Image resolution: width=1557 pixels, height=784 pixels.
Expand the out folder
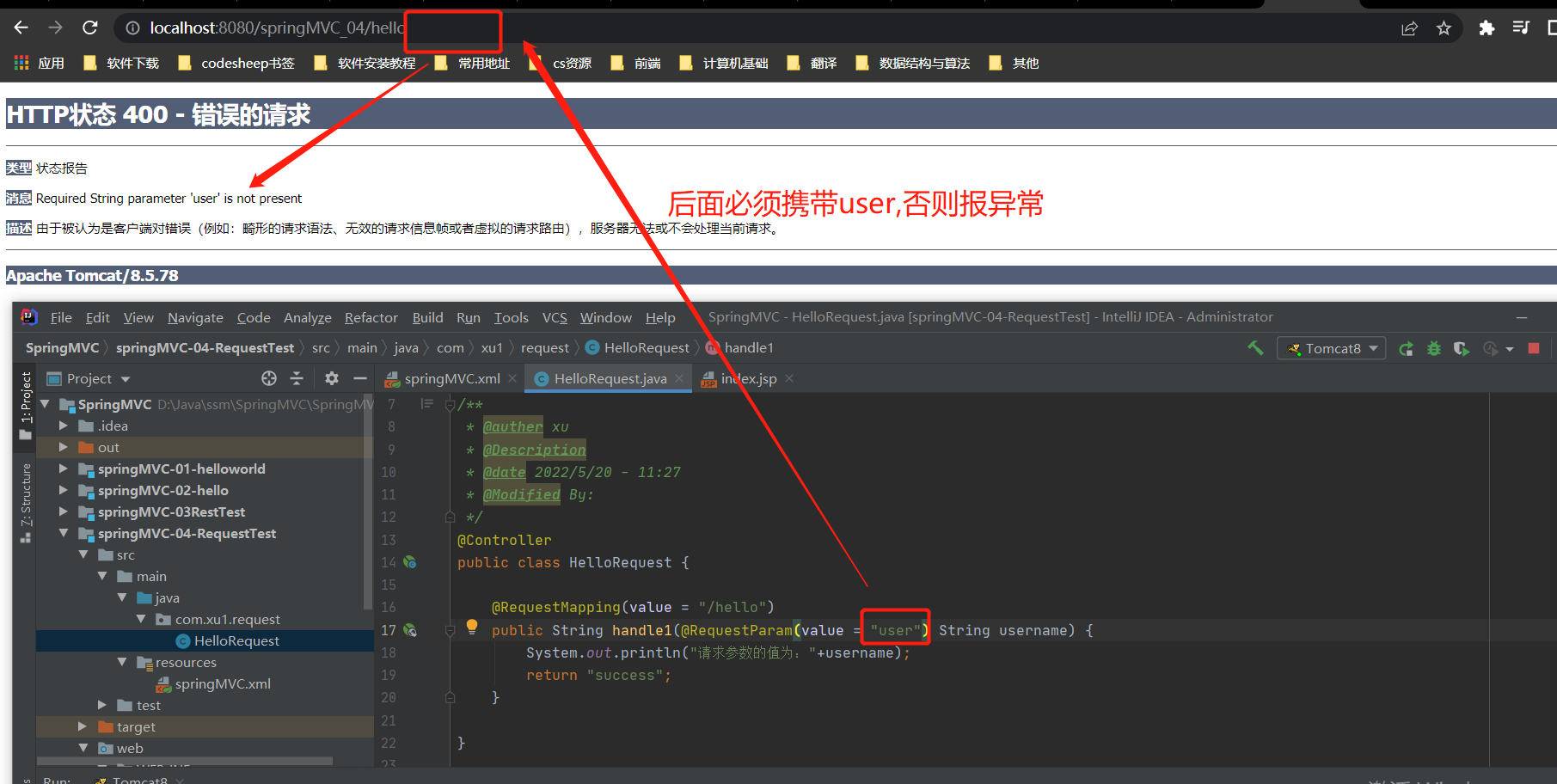[x=63, y=447]
